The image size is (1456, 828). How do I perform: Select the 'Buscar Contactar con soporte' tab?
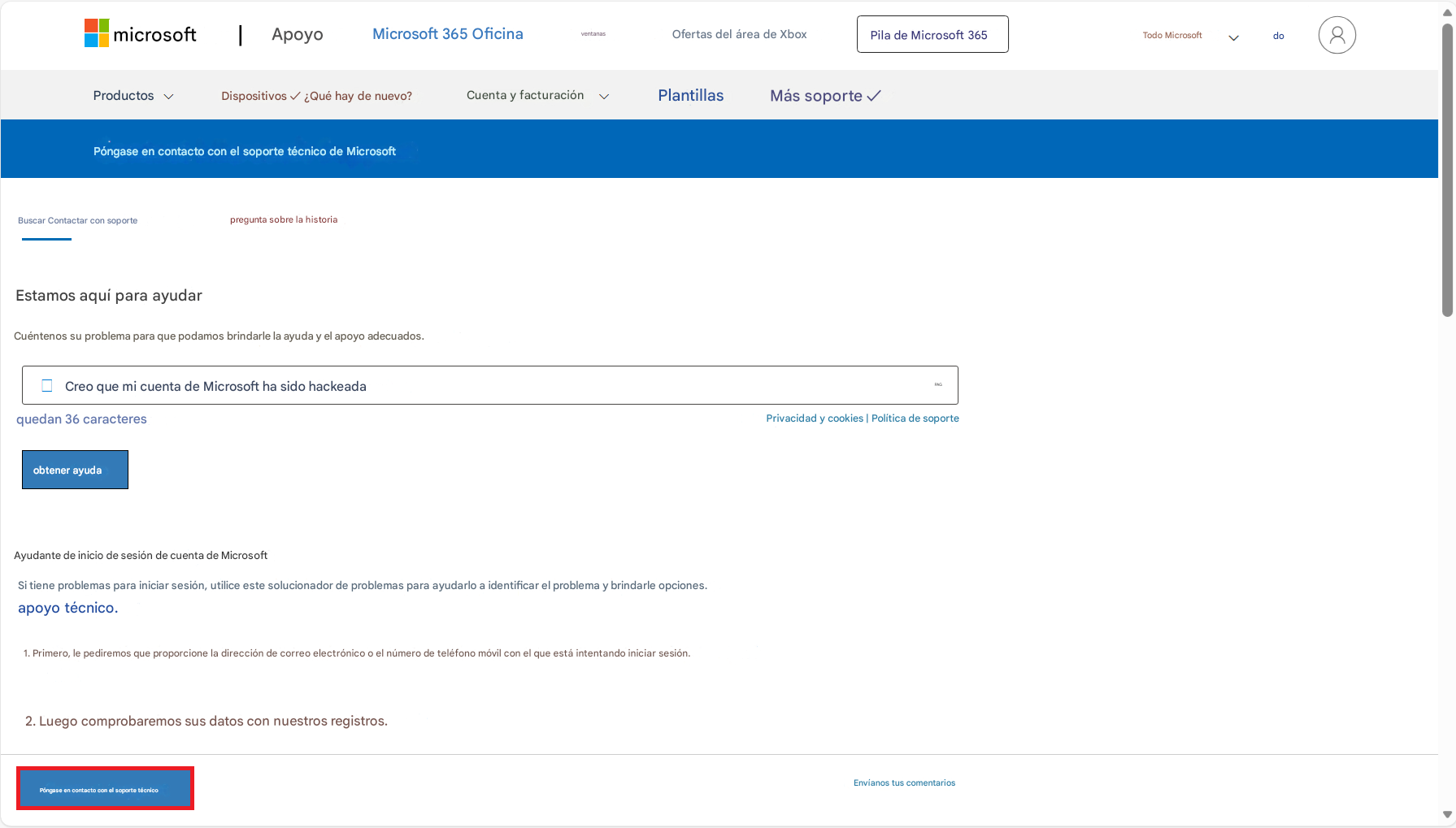[77, 220]
